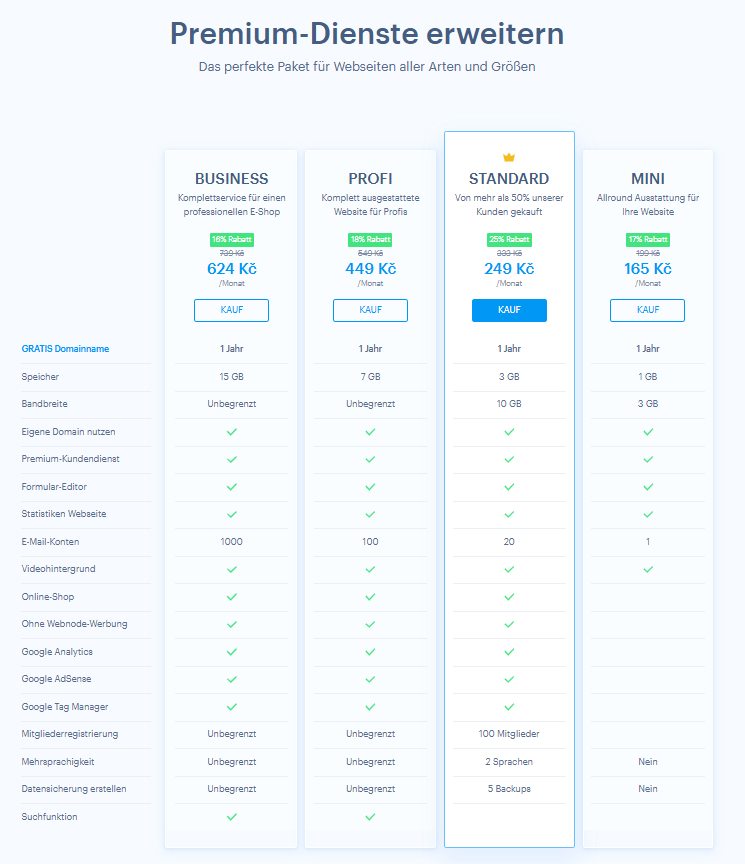Click BUSINESS checkmark for Eigene Domain nutzen
The height and width of the screenshot is (864, 745).
pos(231,432)
